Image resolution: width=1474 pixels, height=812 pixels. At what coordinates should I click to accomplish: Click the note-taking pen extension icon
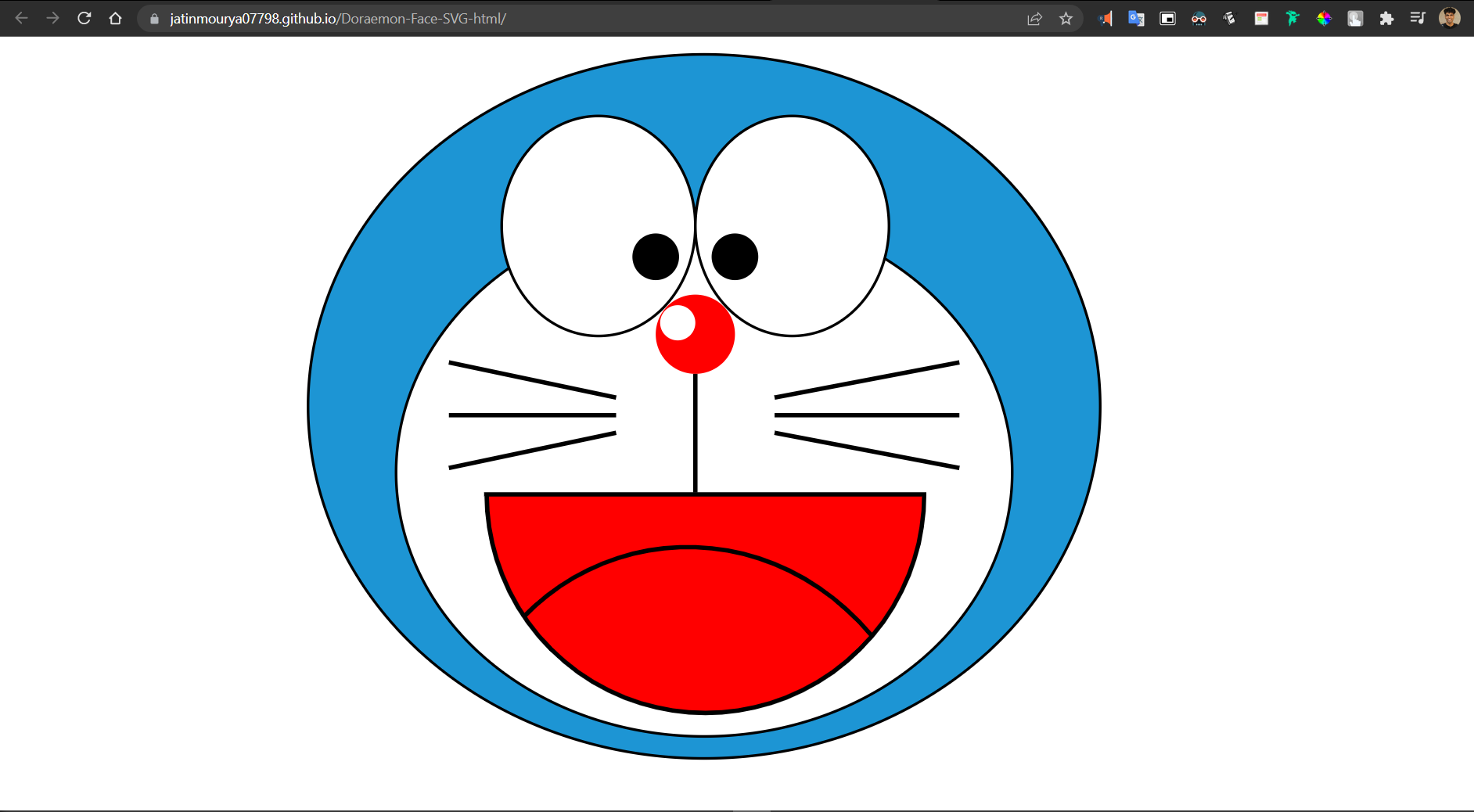(x=1229, y=18)
